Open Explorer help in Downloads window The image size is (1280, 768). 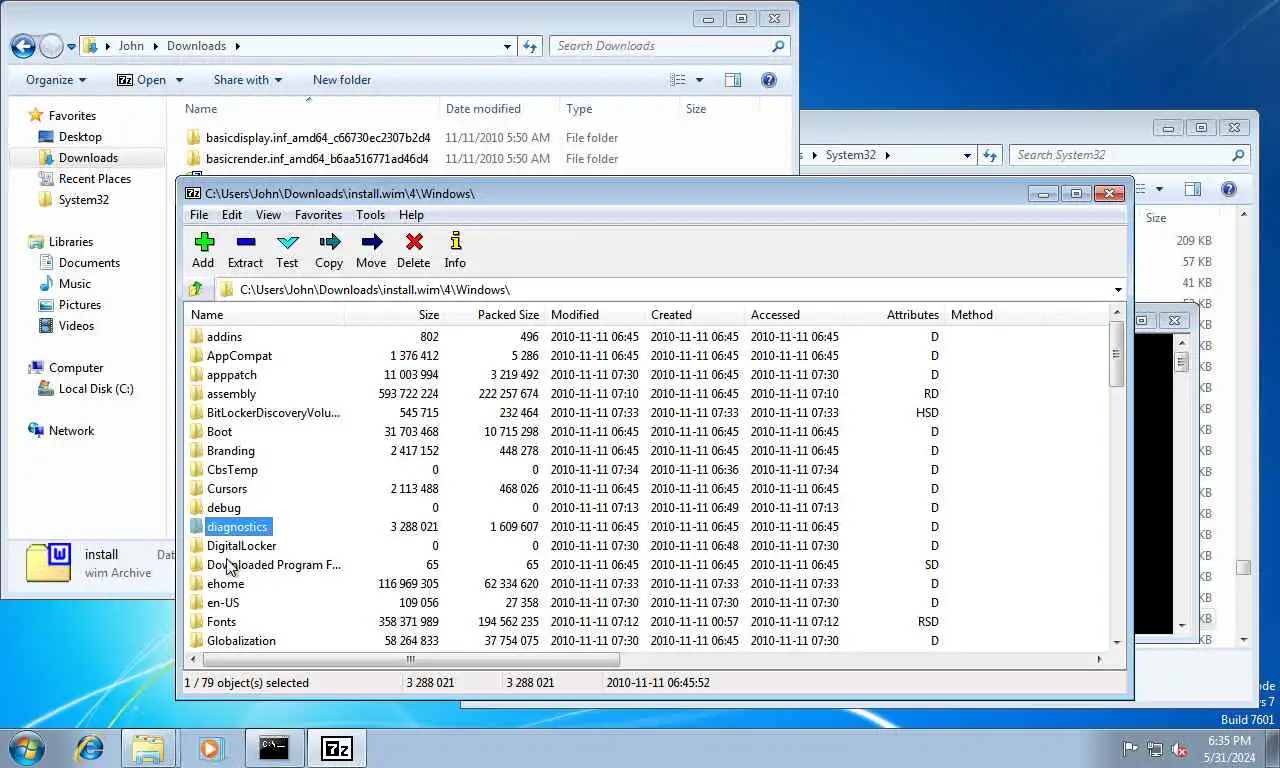[x=769, y=80]
